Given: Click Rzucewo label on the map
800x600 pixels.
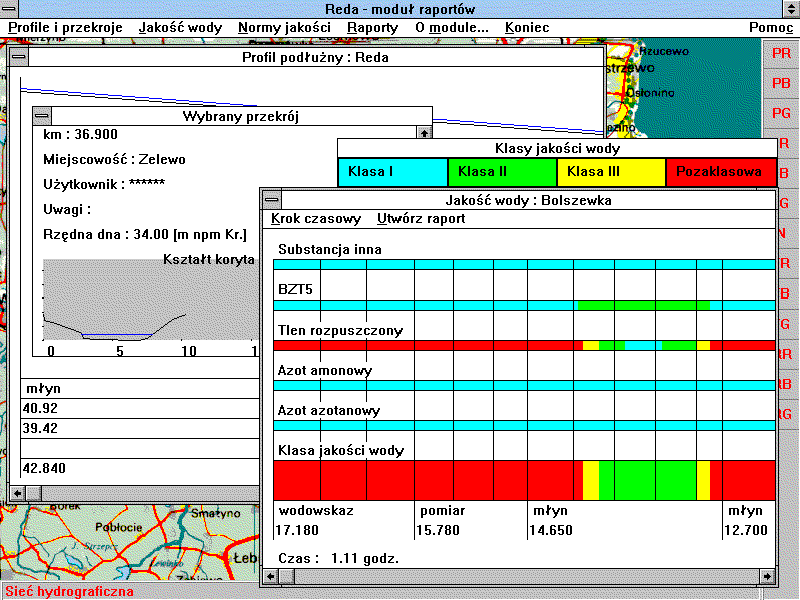Looking at the screenshot, I should (x=664, y=52).
